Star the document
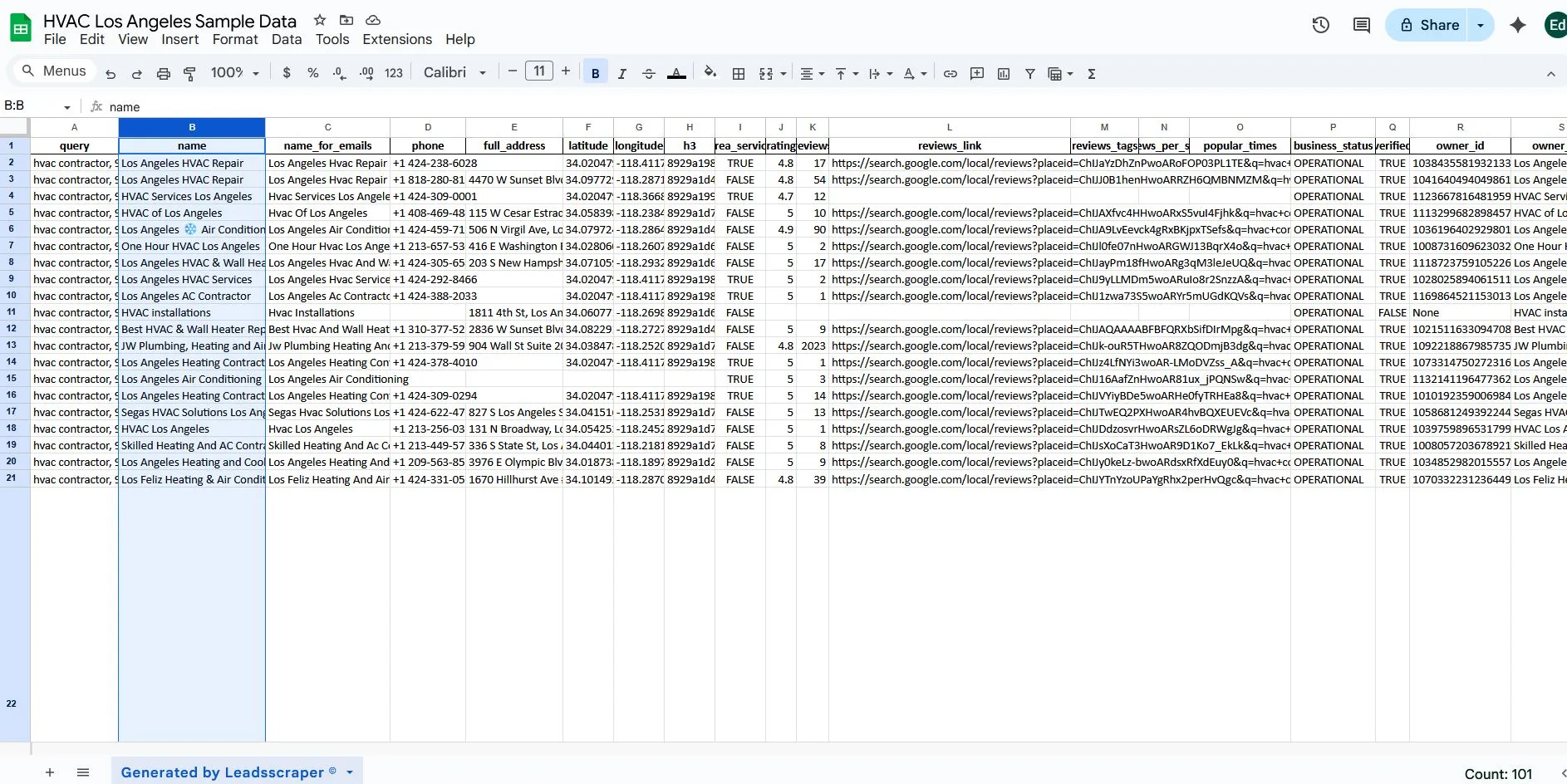1567x784 pixels. click(320, 20)
